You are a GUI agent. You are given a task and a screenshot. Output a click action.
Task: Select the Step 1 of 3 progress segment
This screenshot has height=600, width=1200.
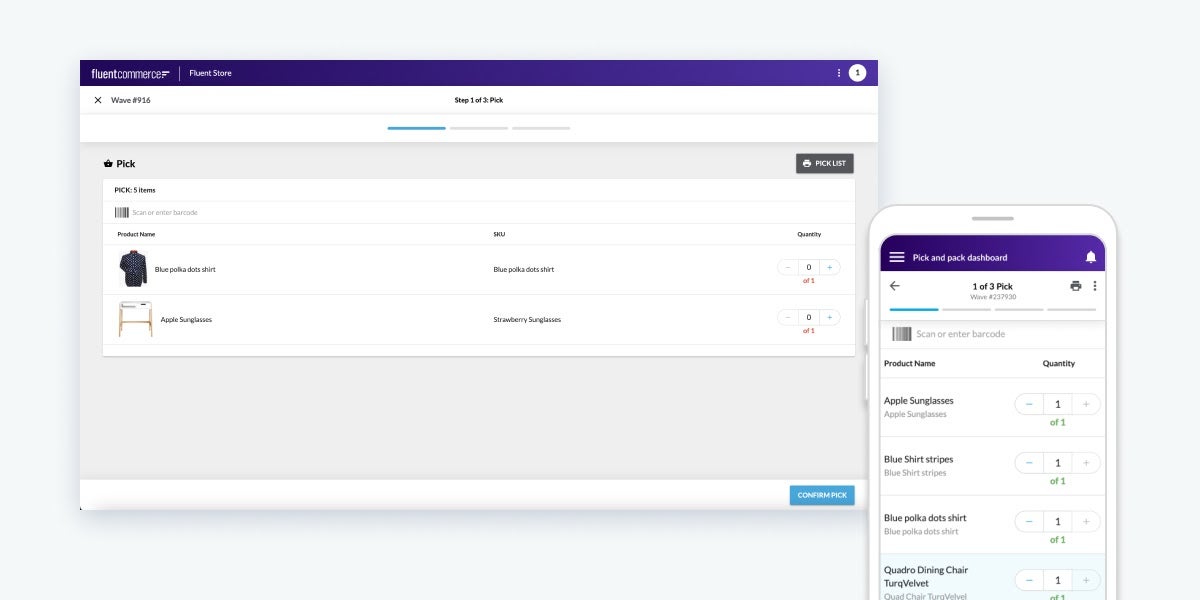[417, 128]
